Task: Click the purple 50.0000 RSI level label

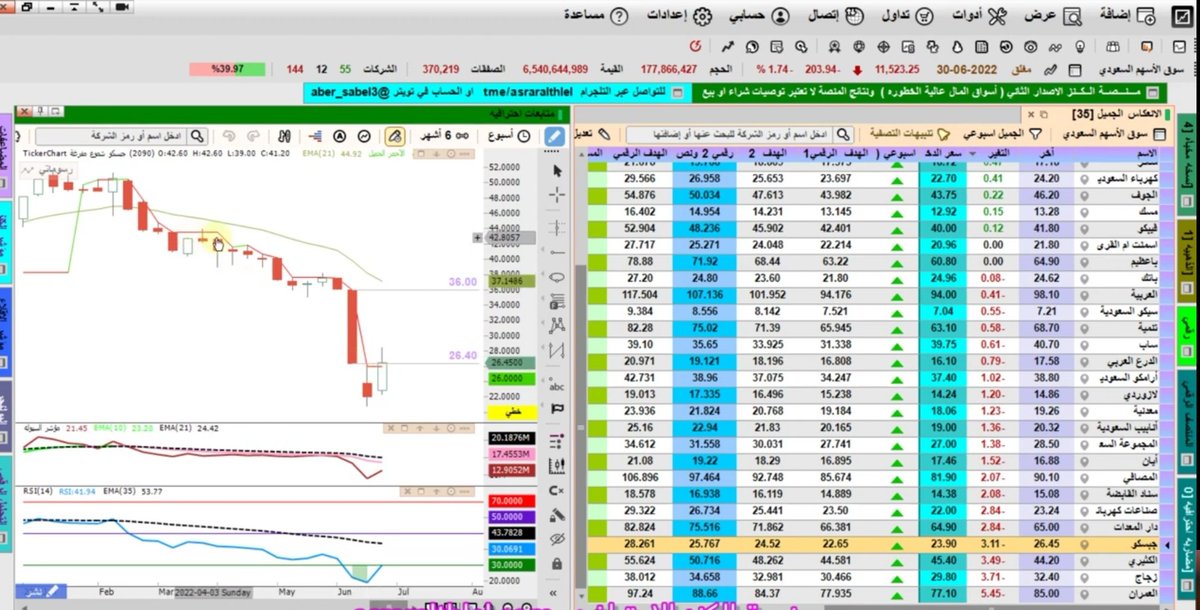Action: point(513,517)
